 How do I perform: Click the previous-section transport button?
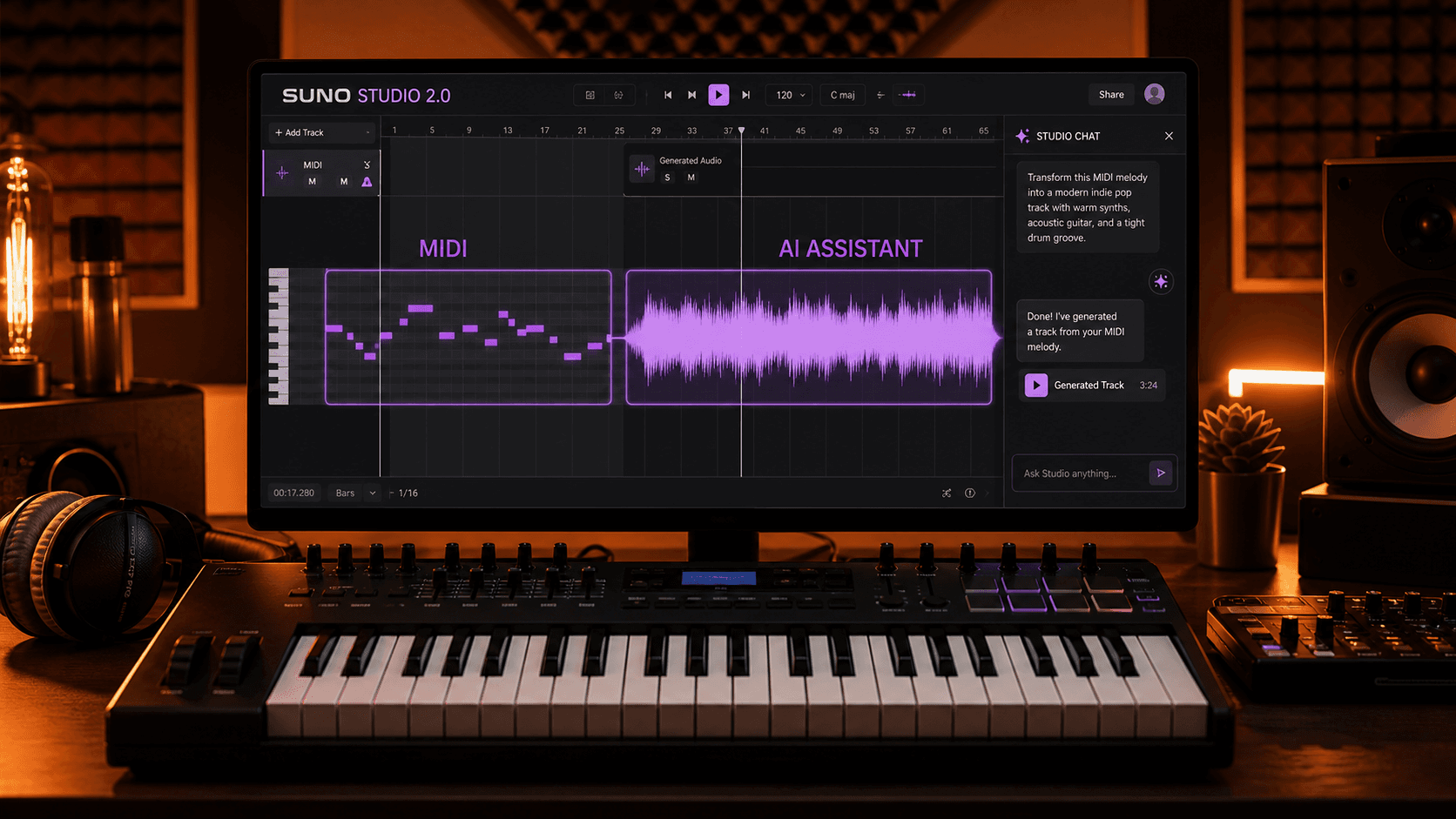point(692,95)
